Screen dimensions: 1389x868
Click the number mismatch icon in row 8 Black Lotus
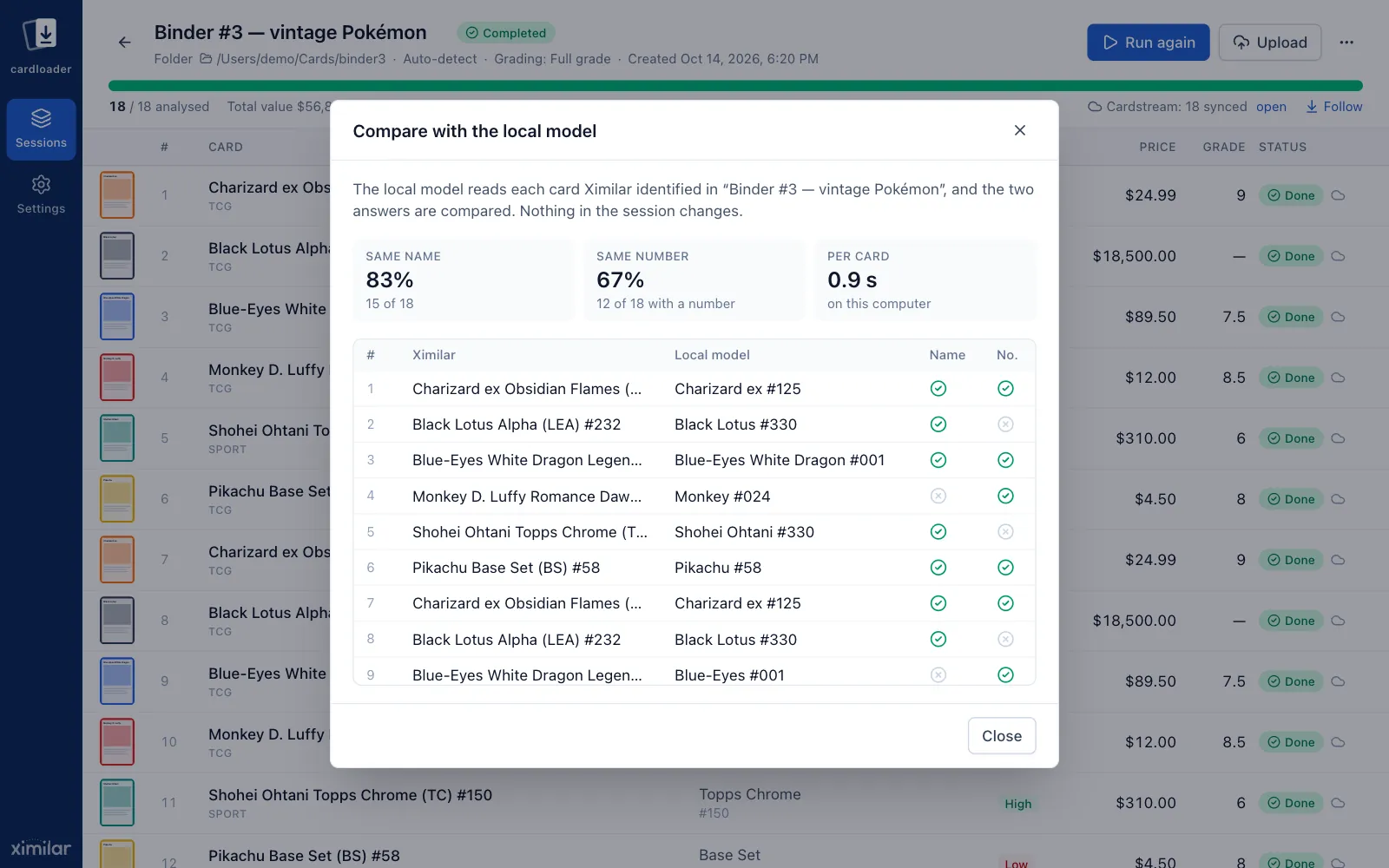tap(1005, 640)
